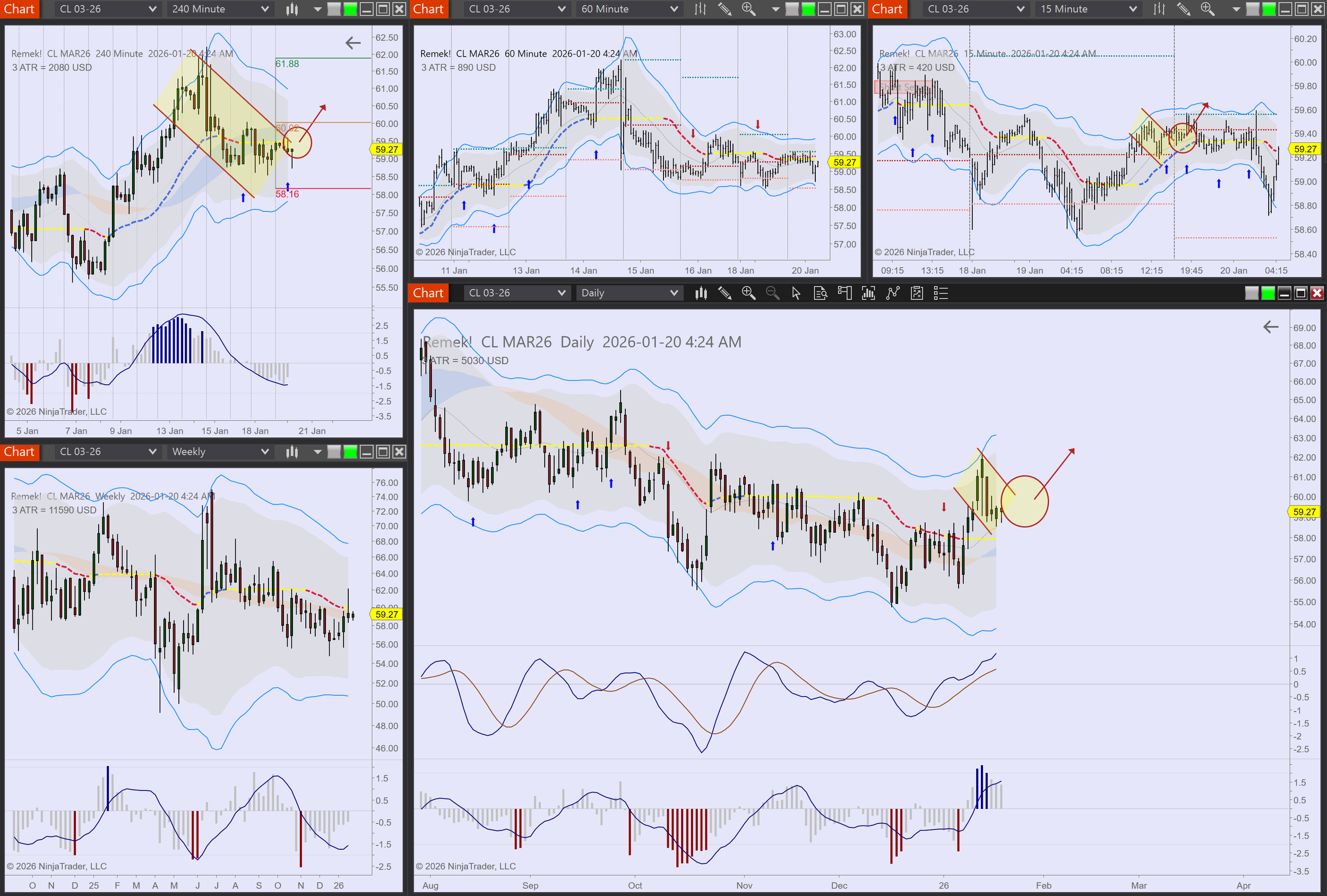The height and width of the screenshot is (896, 1327).
Task: Click the gray link color swatch on the 15 Minute chart
Action: click(x=1252, y=9)
